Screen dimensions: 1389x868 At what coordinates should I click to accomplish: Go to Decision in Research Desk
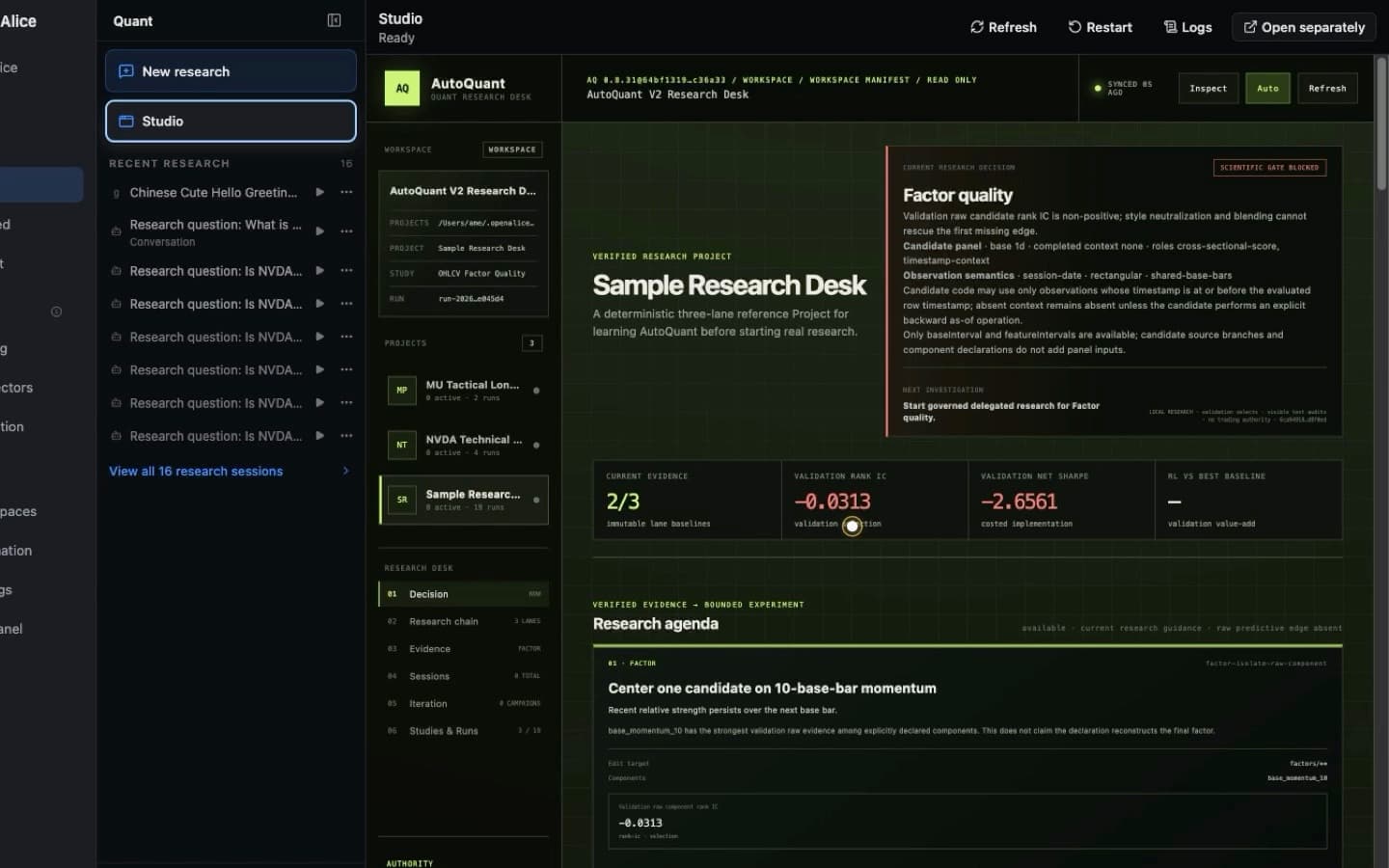463,594
